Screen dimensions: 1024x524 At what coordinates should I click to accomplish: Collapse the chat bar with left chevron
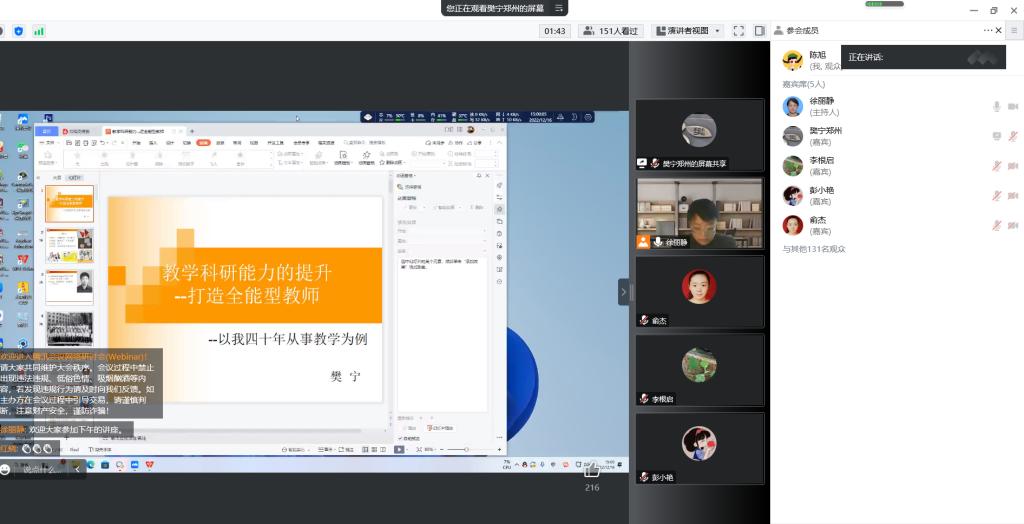(77, 468)
